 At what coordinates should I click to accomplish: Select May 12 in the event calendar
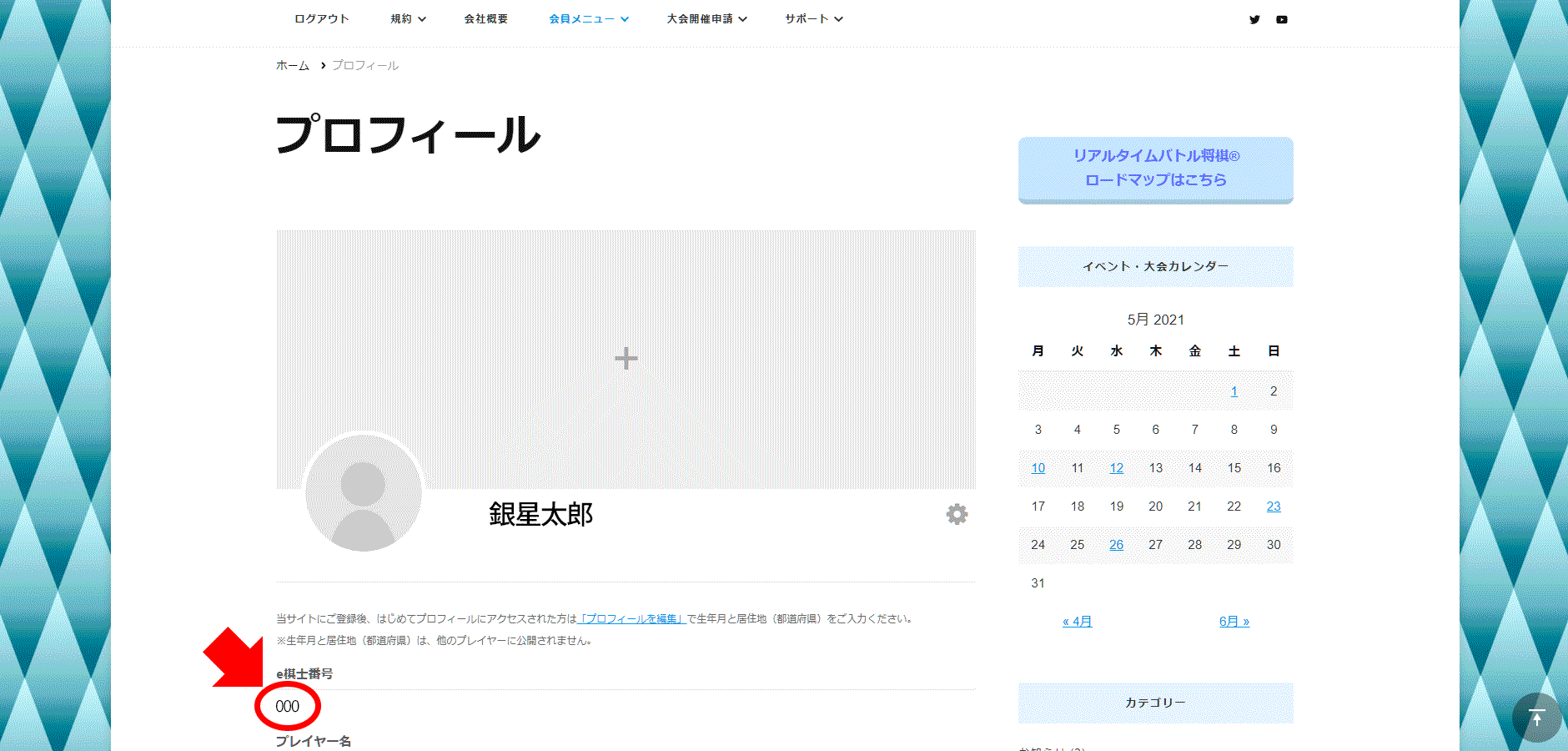pyautogui.click(x=1116, y=468)
